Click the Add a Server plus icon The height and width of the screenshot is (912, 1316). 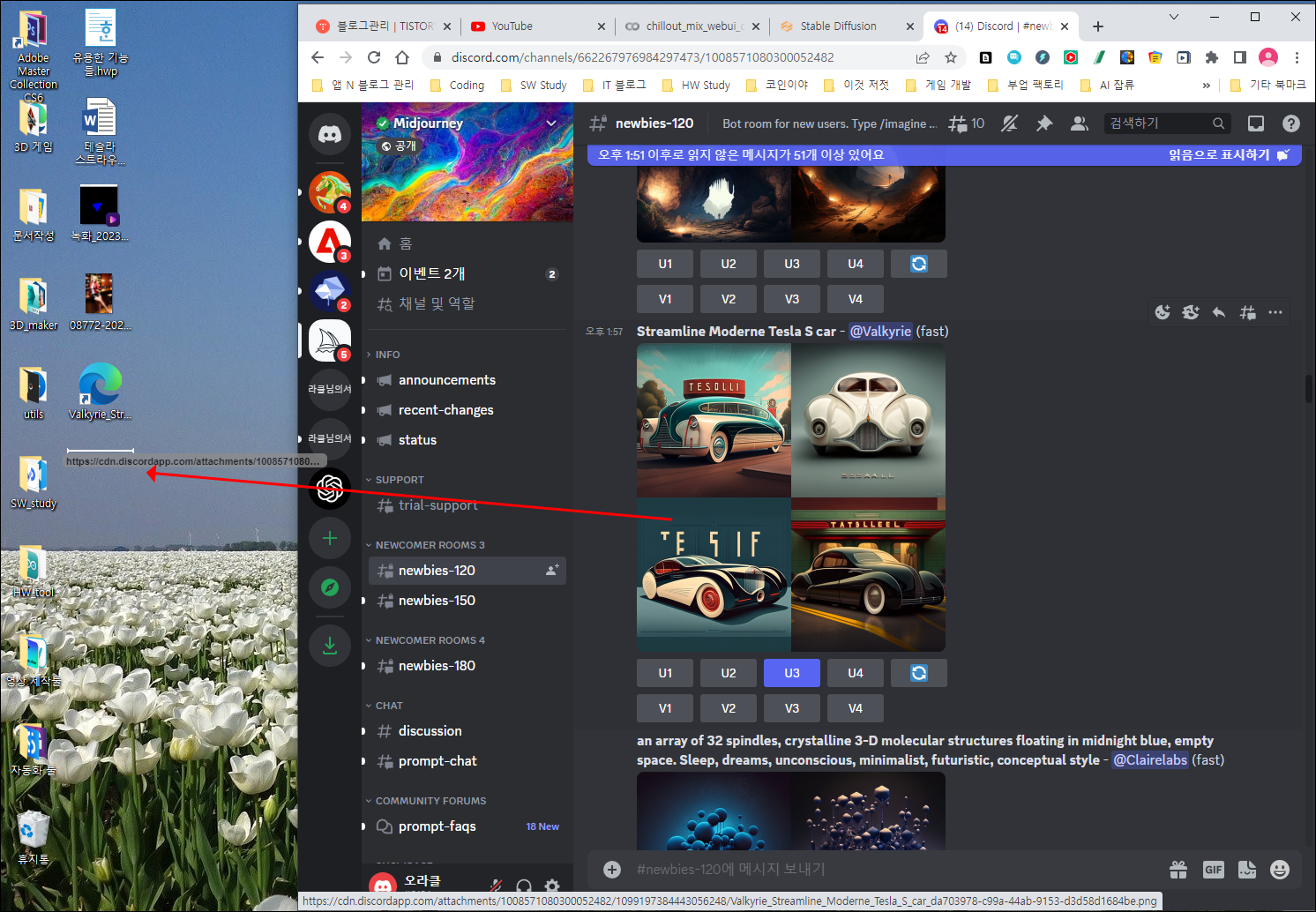pyautogui.click(x=330, y=538)
